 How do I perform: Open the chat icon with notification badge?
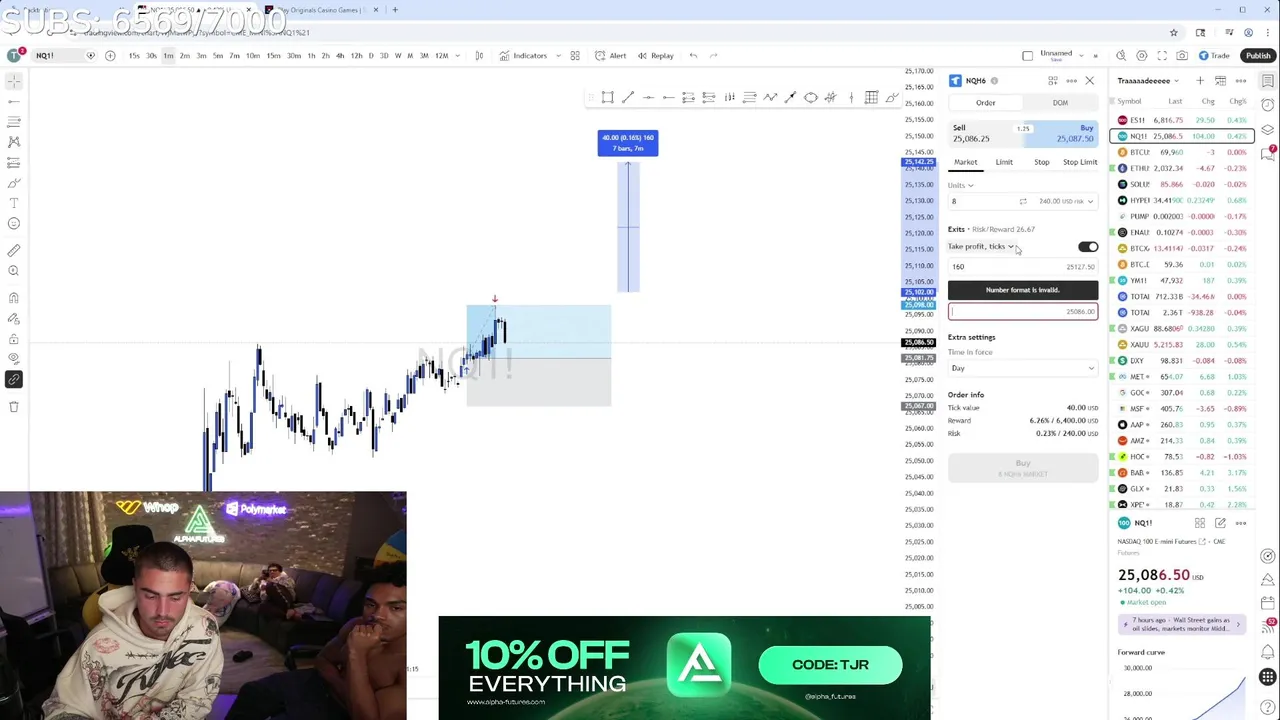coord(1268,152)
